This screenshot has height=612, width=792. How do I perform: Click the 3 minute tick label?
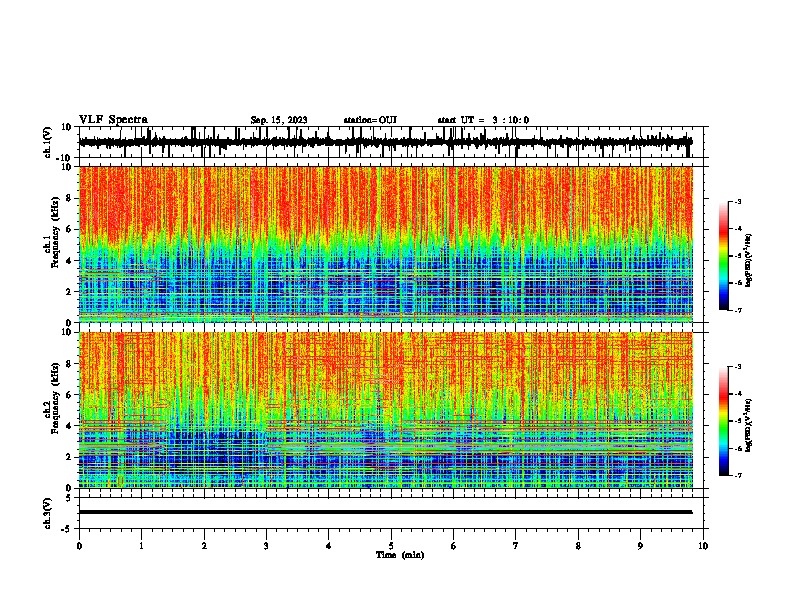[x=266, y=546]
